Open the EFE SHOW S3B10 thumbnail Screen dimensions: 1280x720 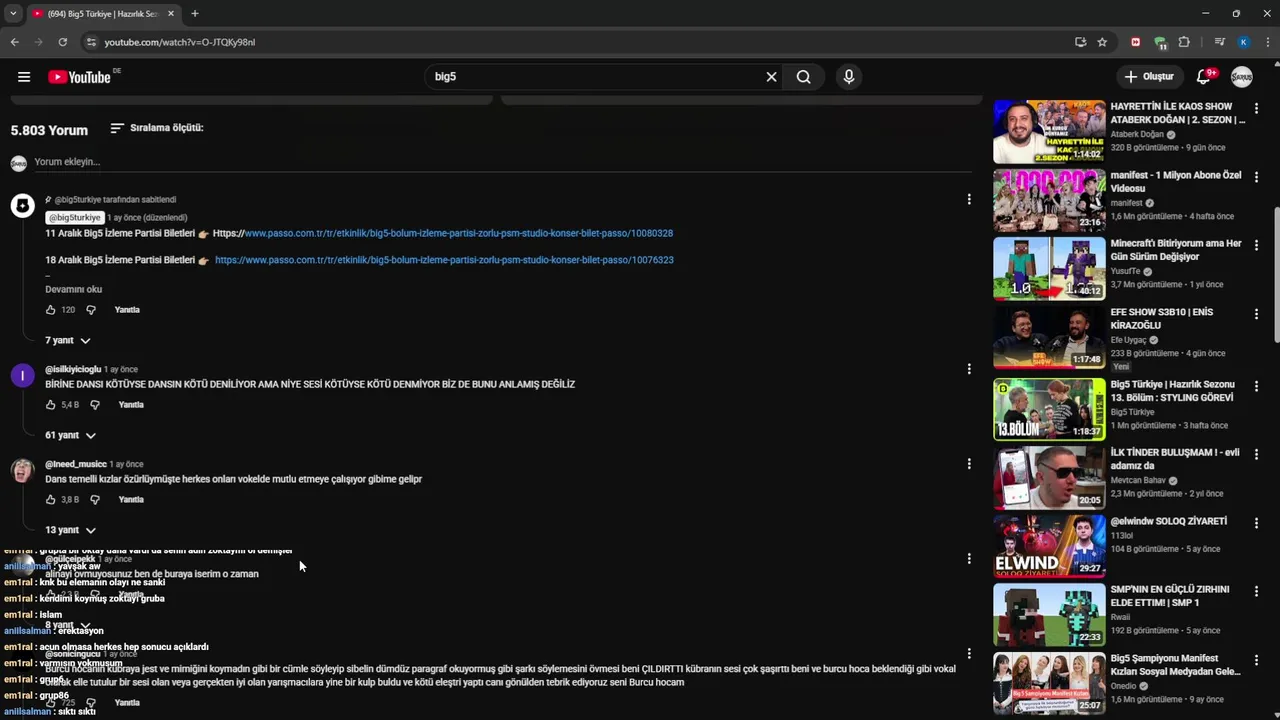[1049, 337]
